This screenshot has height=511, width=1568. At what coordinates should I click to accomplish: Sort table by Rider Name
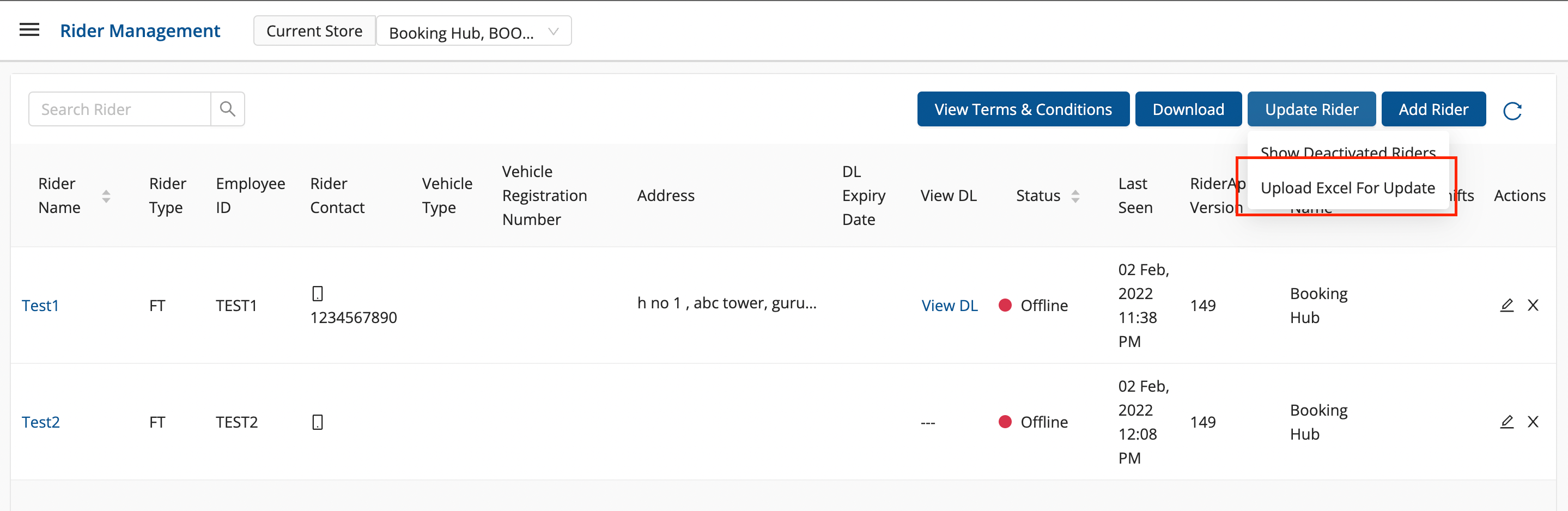point(106,196)
